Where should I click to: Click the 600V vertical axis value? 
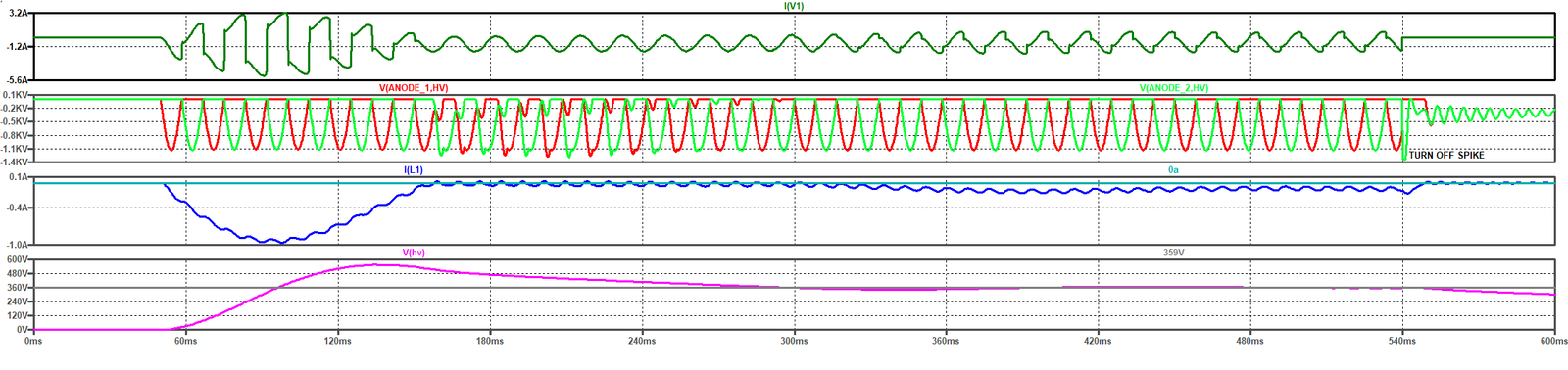coord(17,260)
